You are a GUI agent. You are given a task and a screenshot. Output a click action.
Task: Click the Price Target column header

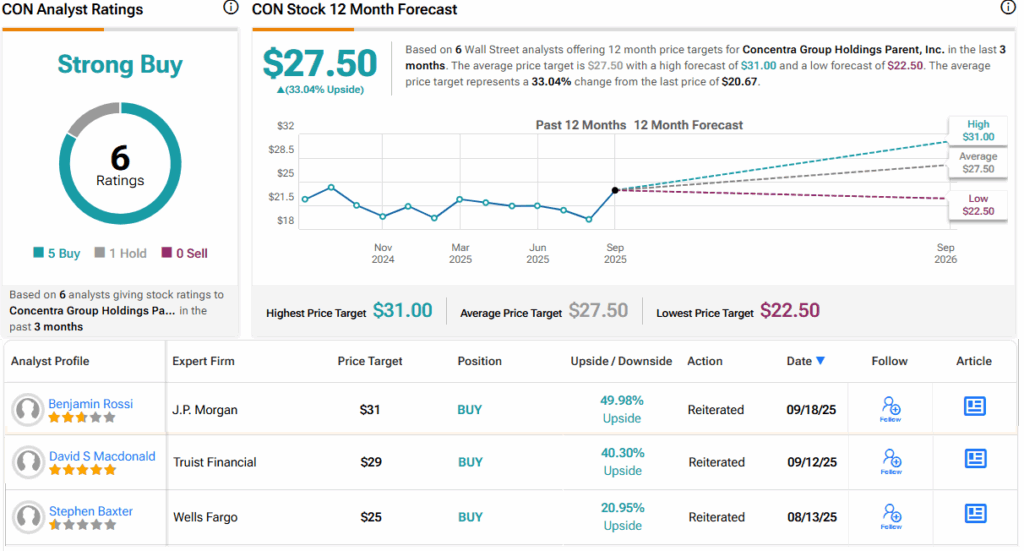[x=371, y=361]
